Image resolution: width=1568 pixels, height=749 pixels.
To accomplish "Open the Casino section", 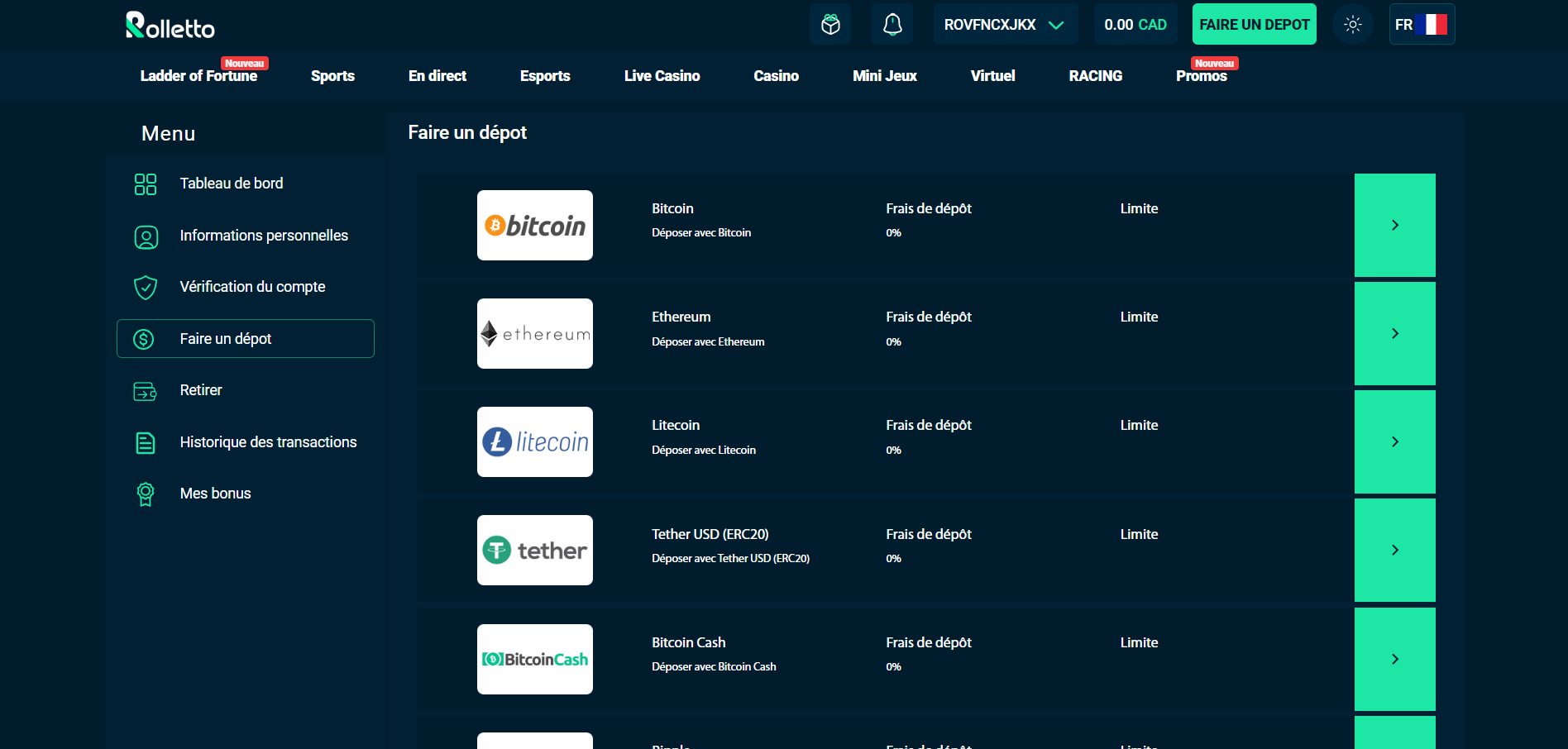I will pyautogui.click(x=777, y=75).
